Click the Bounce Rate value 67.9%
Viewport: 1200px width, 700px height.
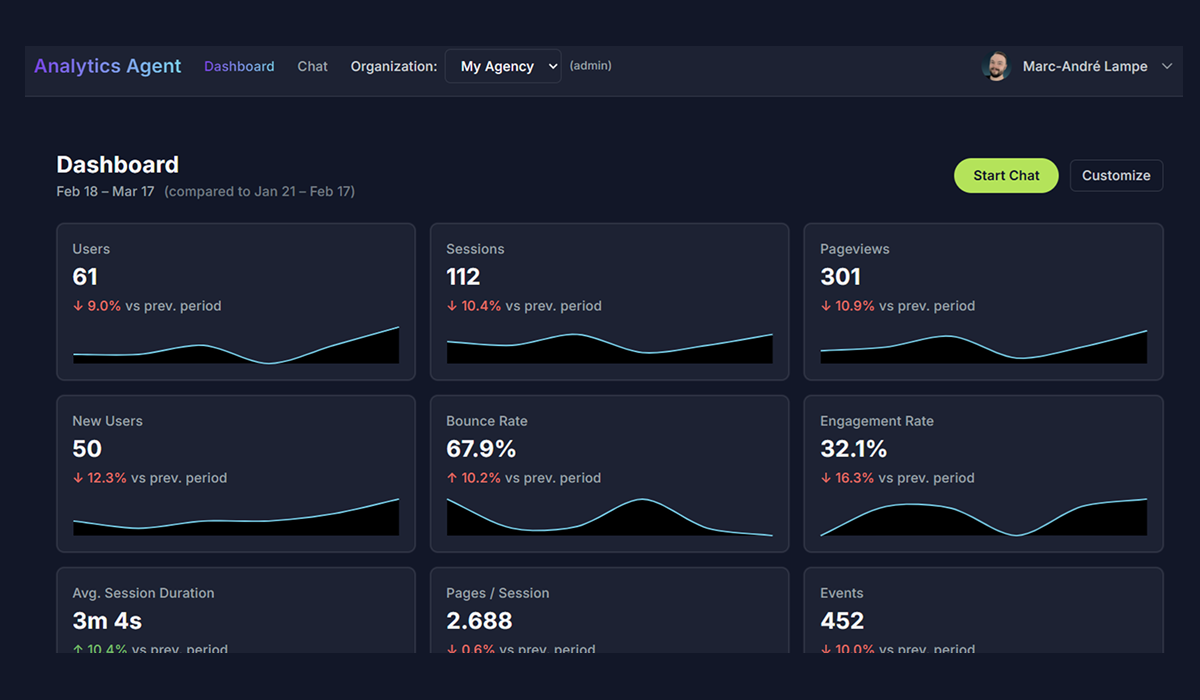[x=481, y=449]
